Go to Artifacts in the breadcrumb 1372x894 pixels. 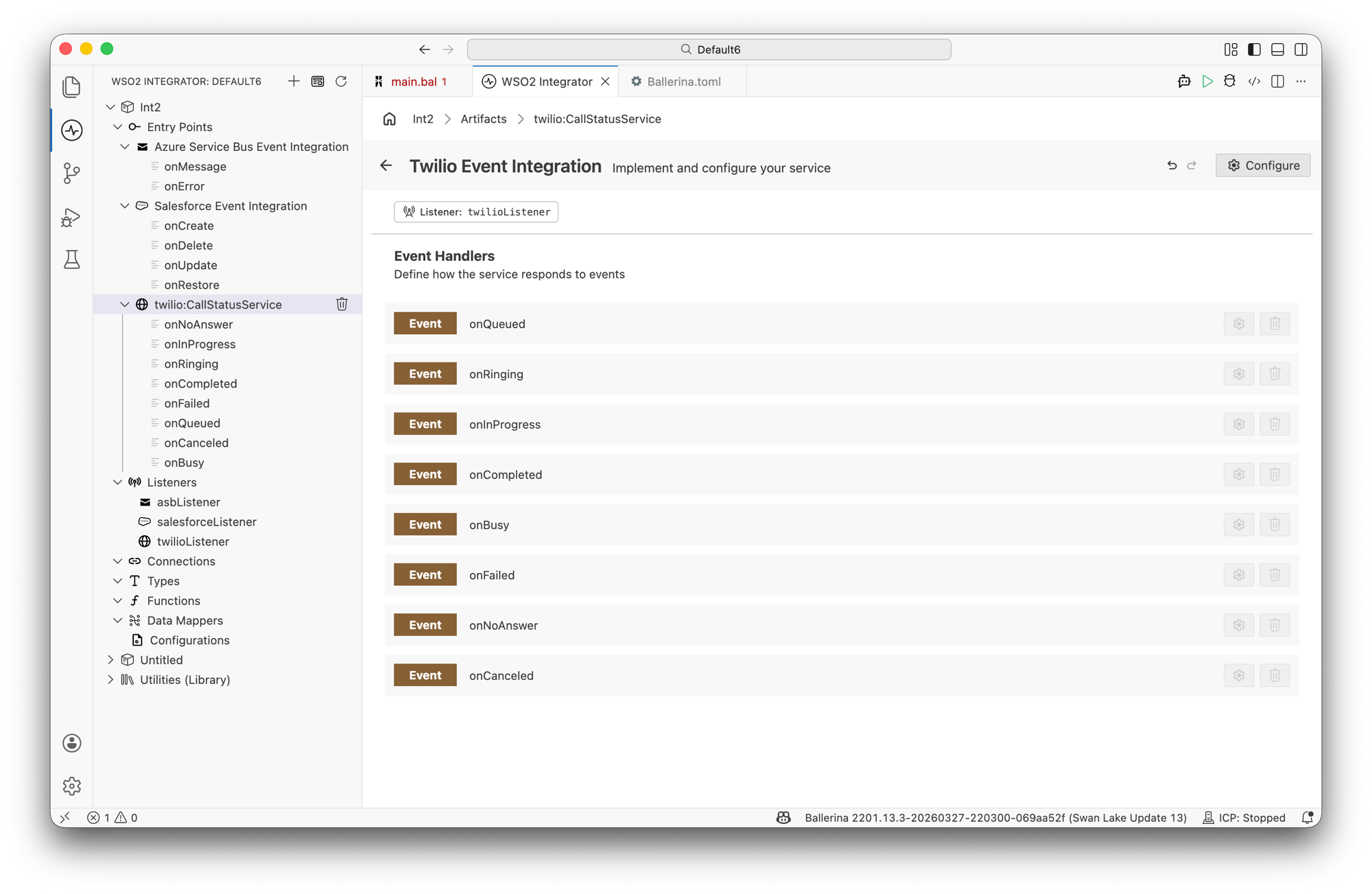tap(484, 119)
